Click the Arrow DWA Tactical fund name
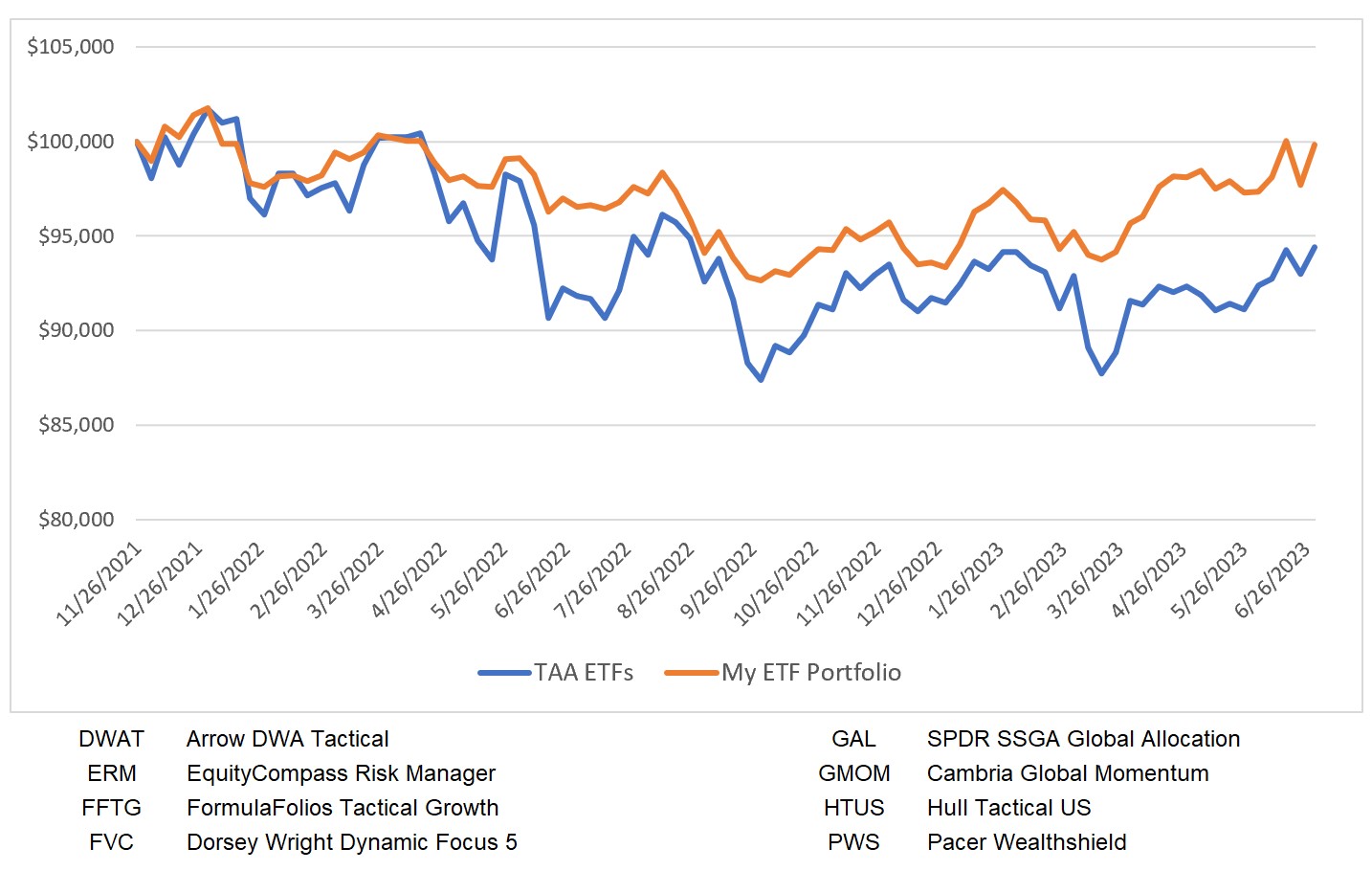Image resolution: width=1372 pixels, height=871 pixels. [x=287, y=739]
